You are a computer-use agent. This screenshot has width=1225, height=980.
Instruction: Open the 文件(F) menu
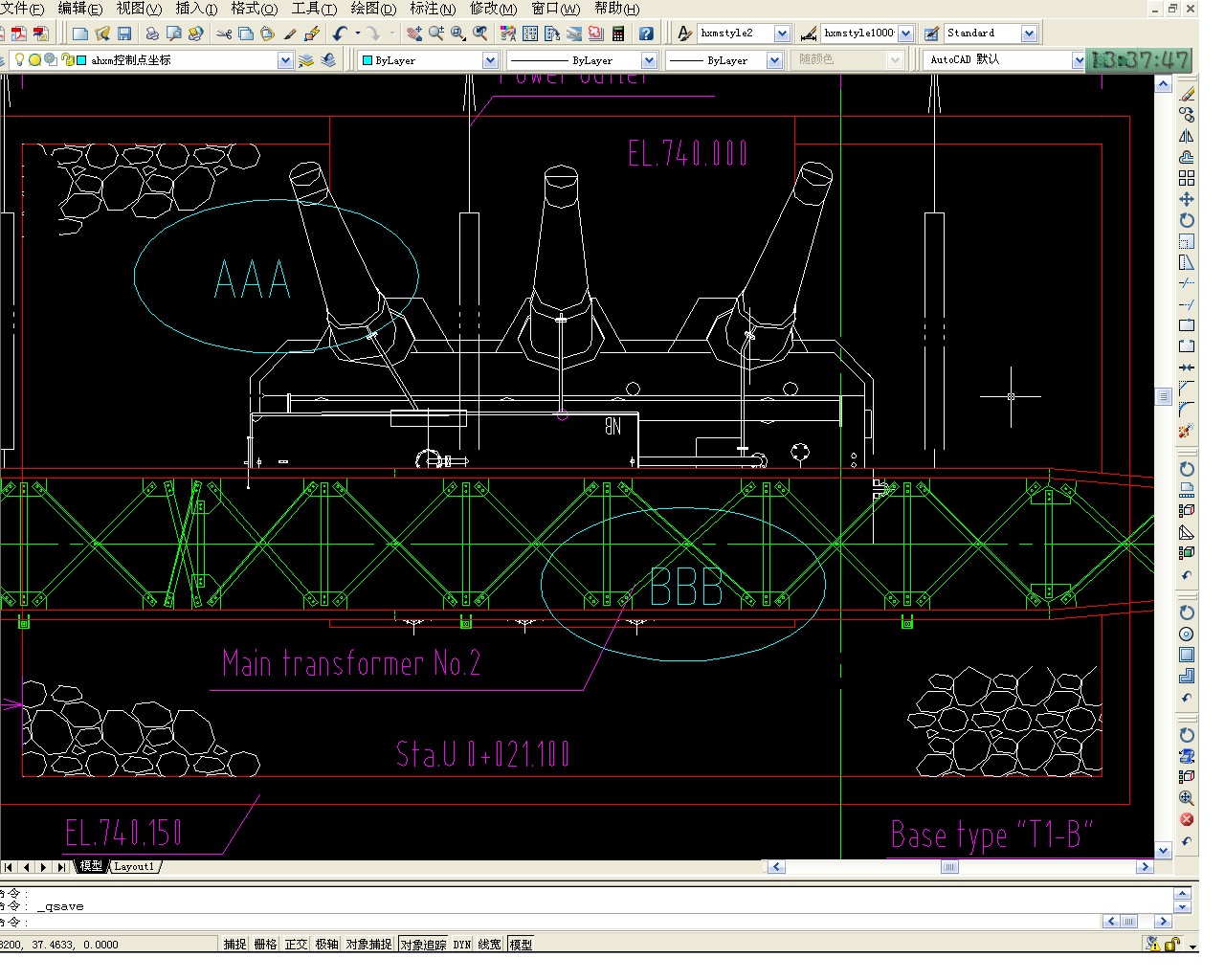[x=22, y=9]
